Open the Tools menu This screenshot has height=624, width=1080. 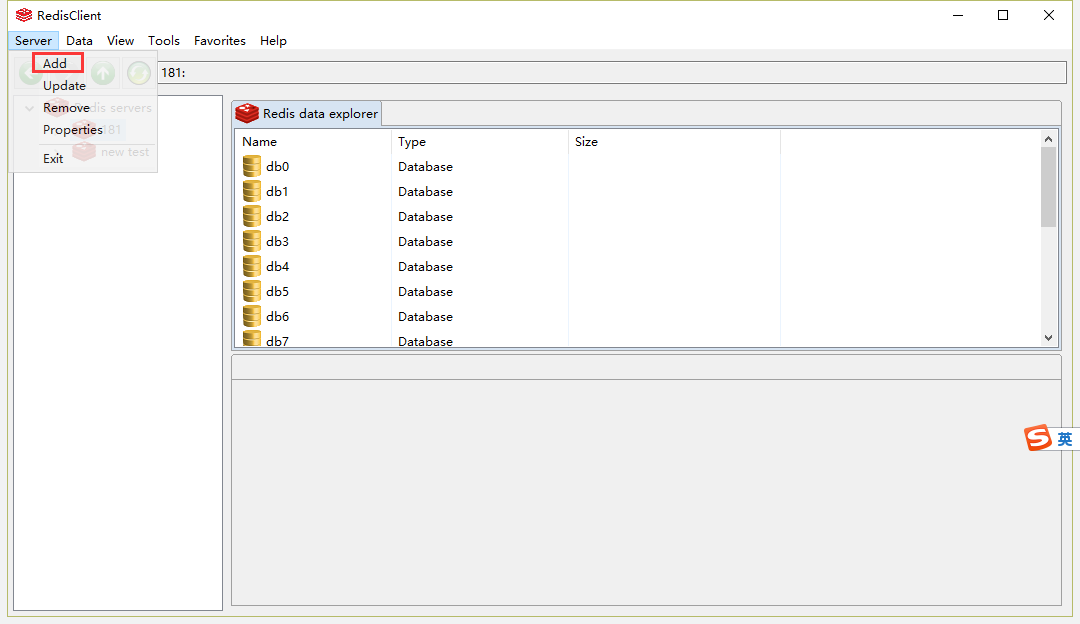coord(163,41)
